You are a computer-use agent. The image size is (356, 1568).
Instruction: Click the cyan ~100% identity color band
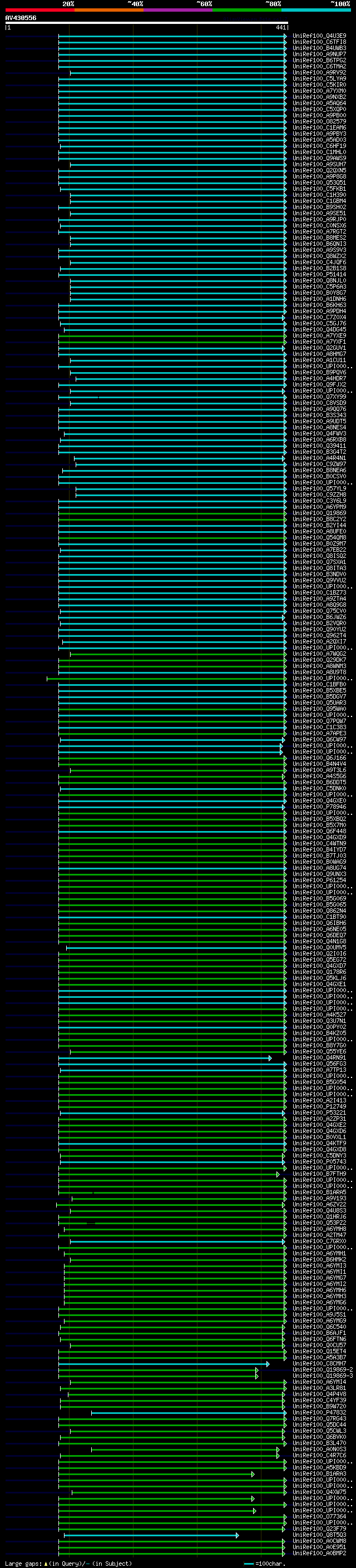[315, 10]
